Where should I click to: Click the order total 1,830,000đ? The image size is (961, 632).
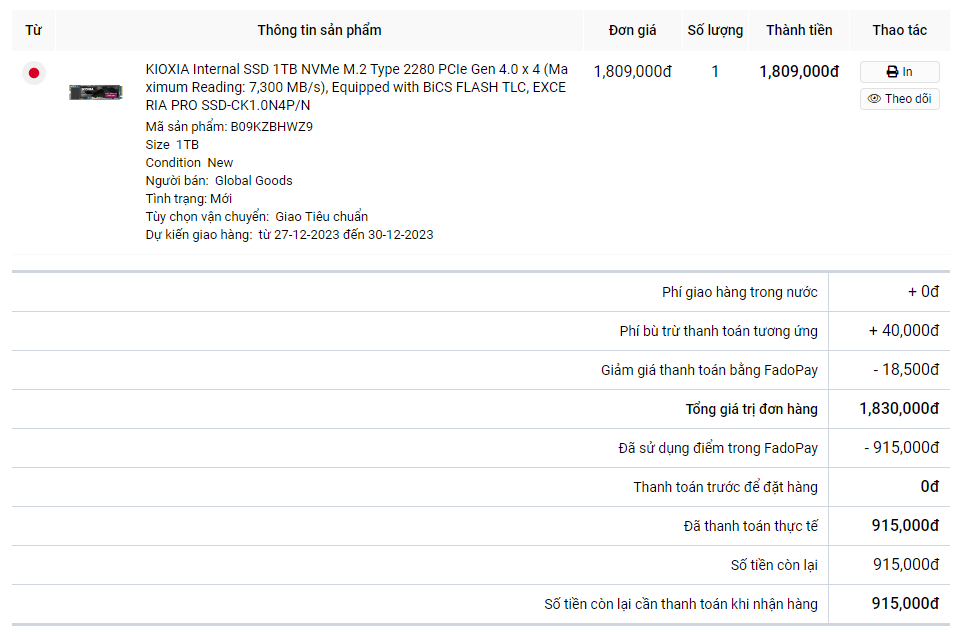pos(899,409)
